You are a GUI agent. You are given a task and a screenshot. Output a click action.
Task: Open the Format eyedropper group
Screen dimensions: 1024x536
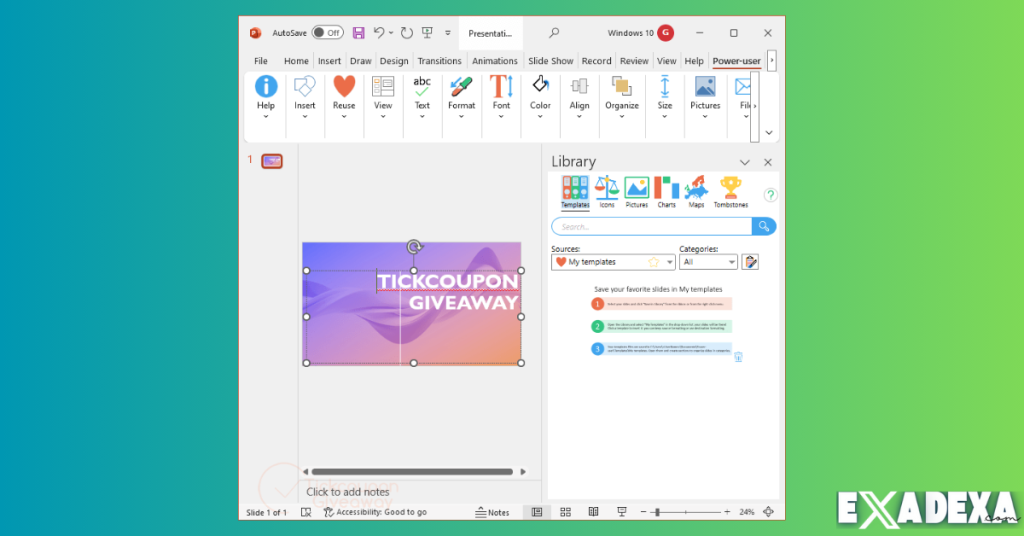[x=461, y=97]
